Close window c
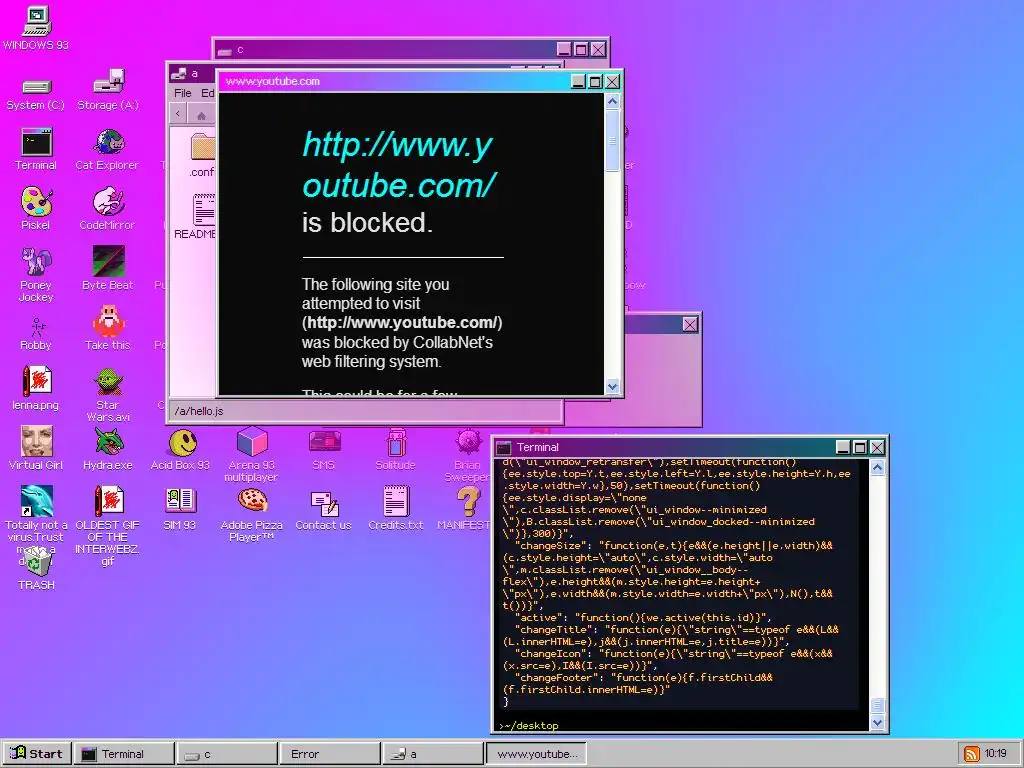 598,50
